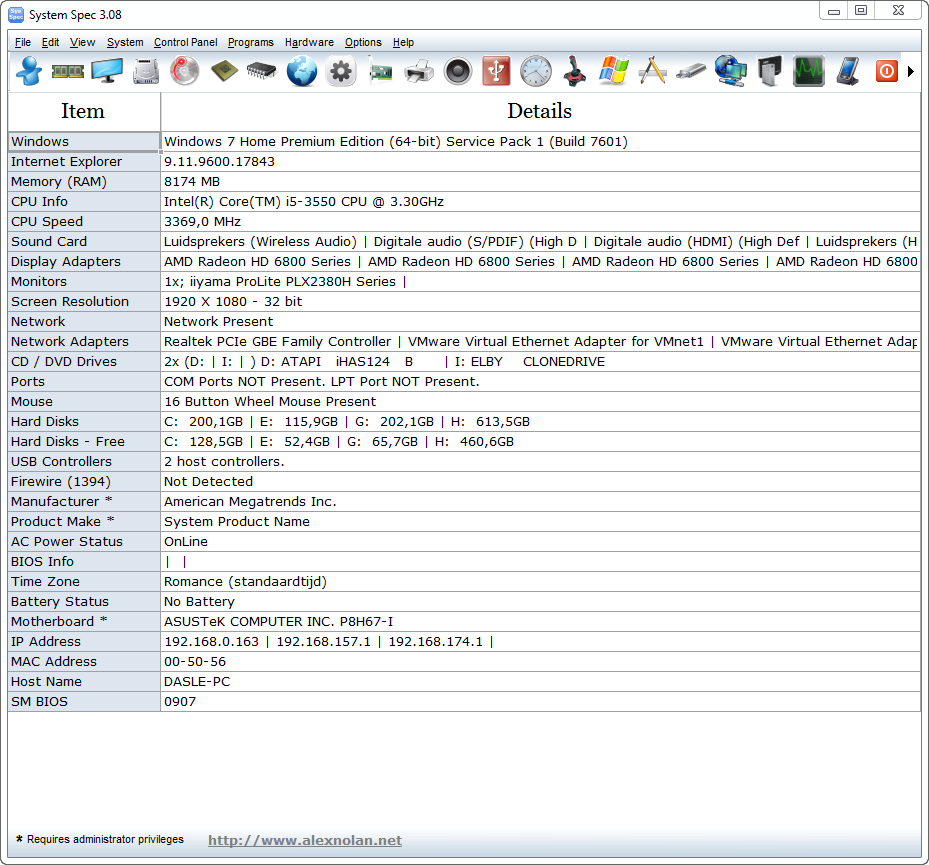Viewport: 929px width, 865px height.
Task: Click the printer icon in toolbar
Action: coord(419,71)
